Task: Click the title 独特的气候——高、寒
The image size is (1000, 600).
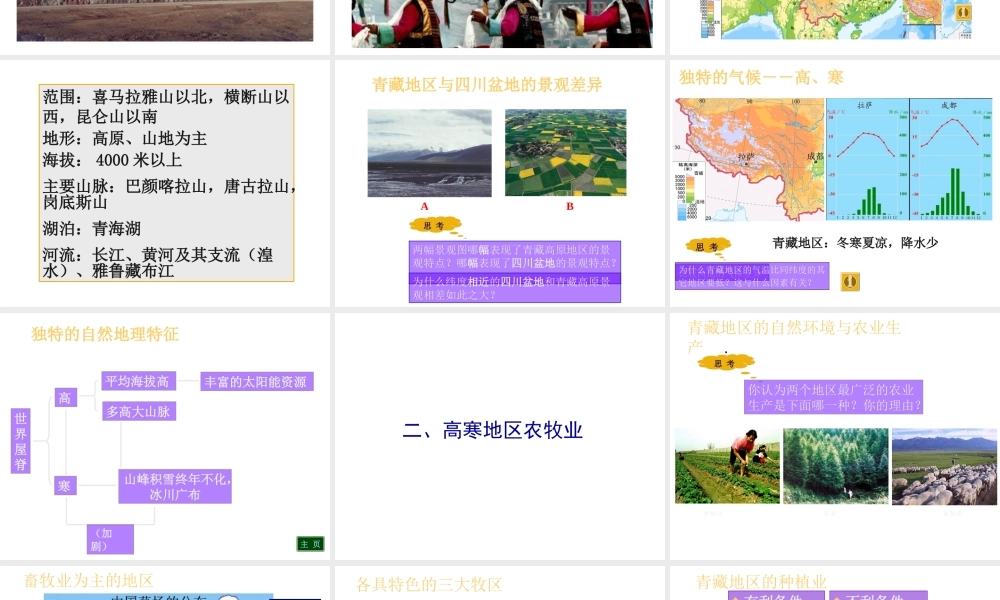Action: point(761,77)
